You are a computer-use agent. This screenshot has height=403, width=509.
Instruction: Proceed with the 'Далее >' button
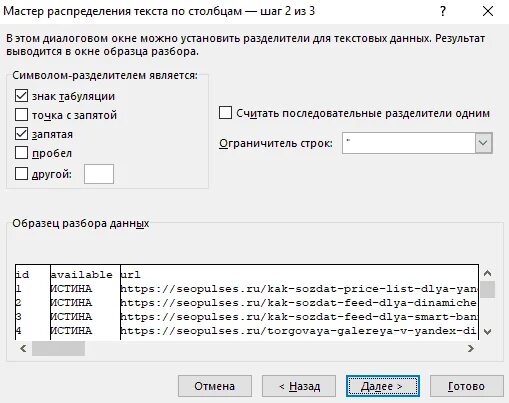pyautogui.click(x=383, y=386)
